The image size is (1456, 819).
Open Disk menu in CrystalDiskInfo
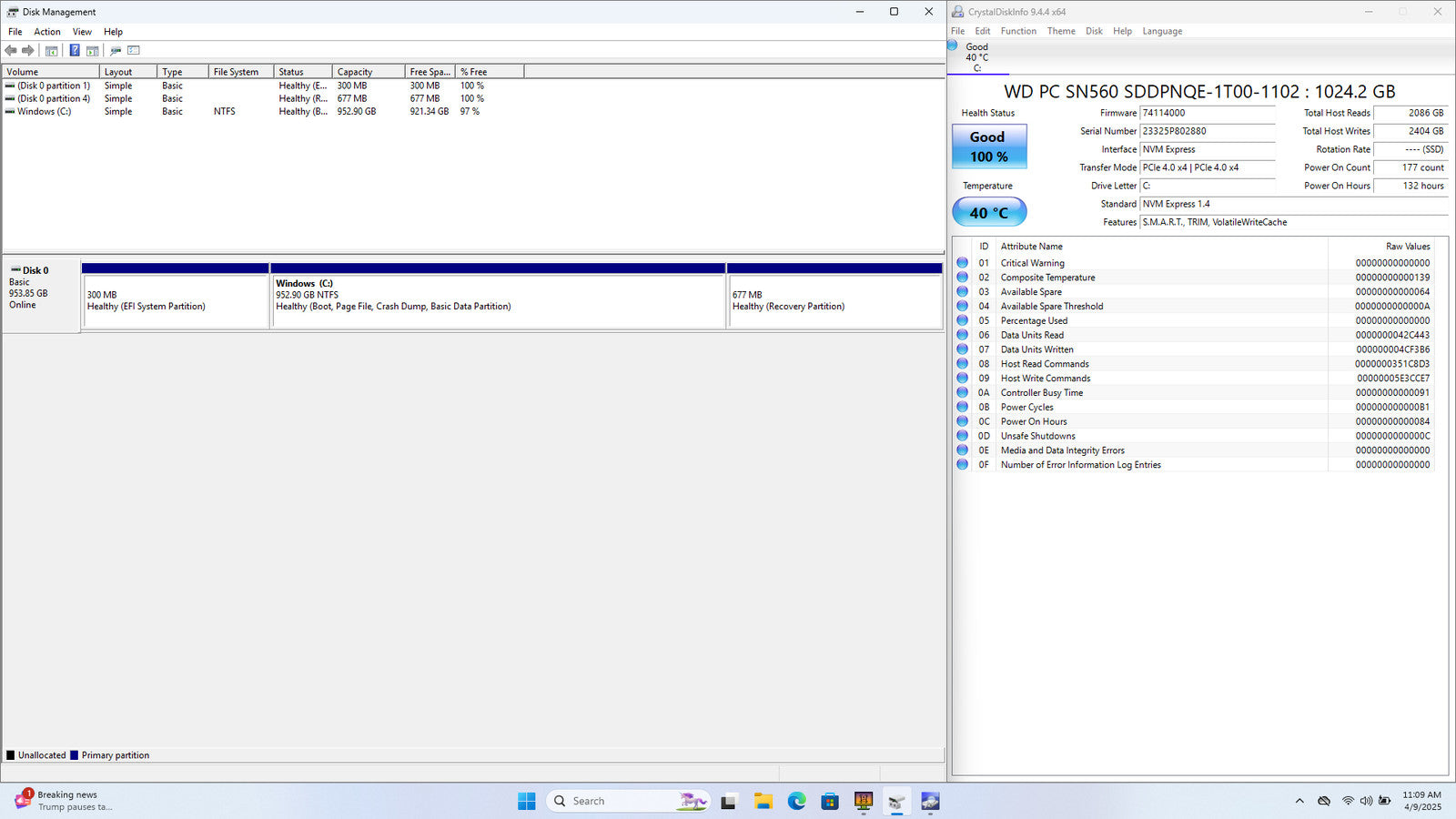1094,31
